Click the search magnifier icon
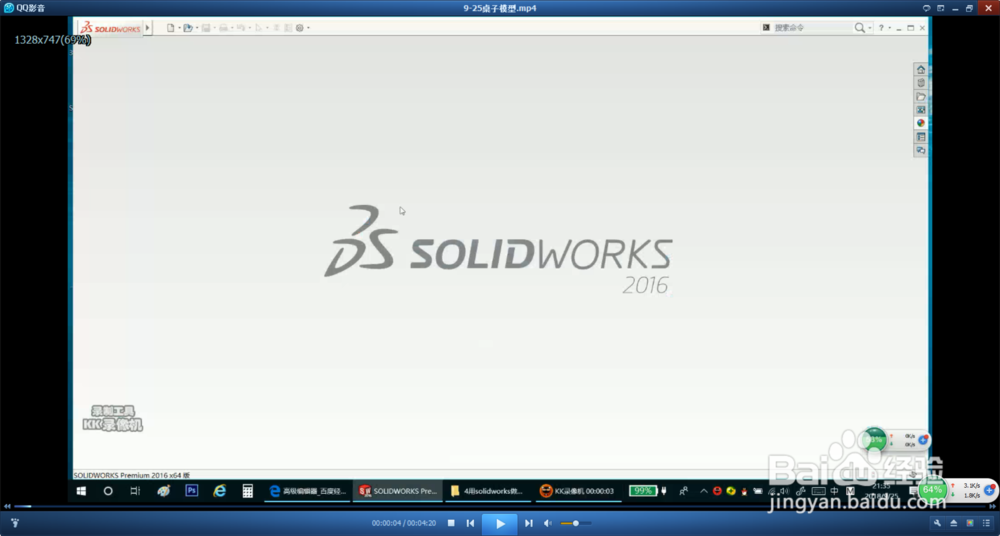Image resolution: width=1000 pixels, height=536 pixels. click(x=860, y=28)
